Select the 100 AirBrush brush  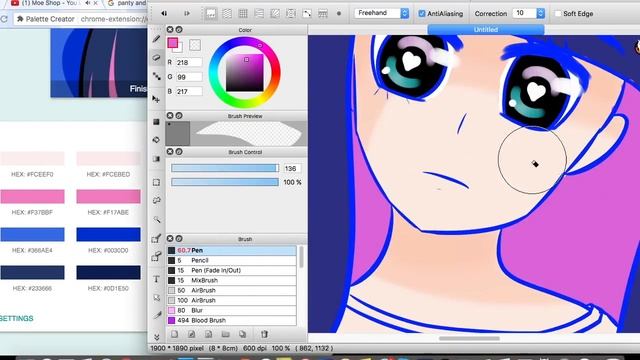(x=231, y=300)
